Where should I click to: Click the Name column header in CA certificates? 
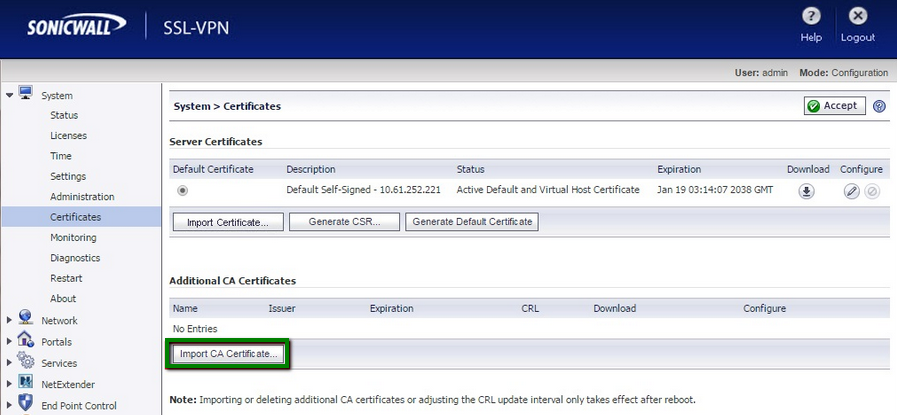pos(185,309)
